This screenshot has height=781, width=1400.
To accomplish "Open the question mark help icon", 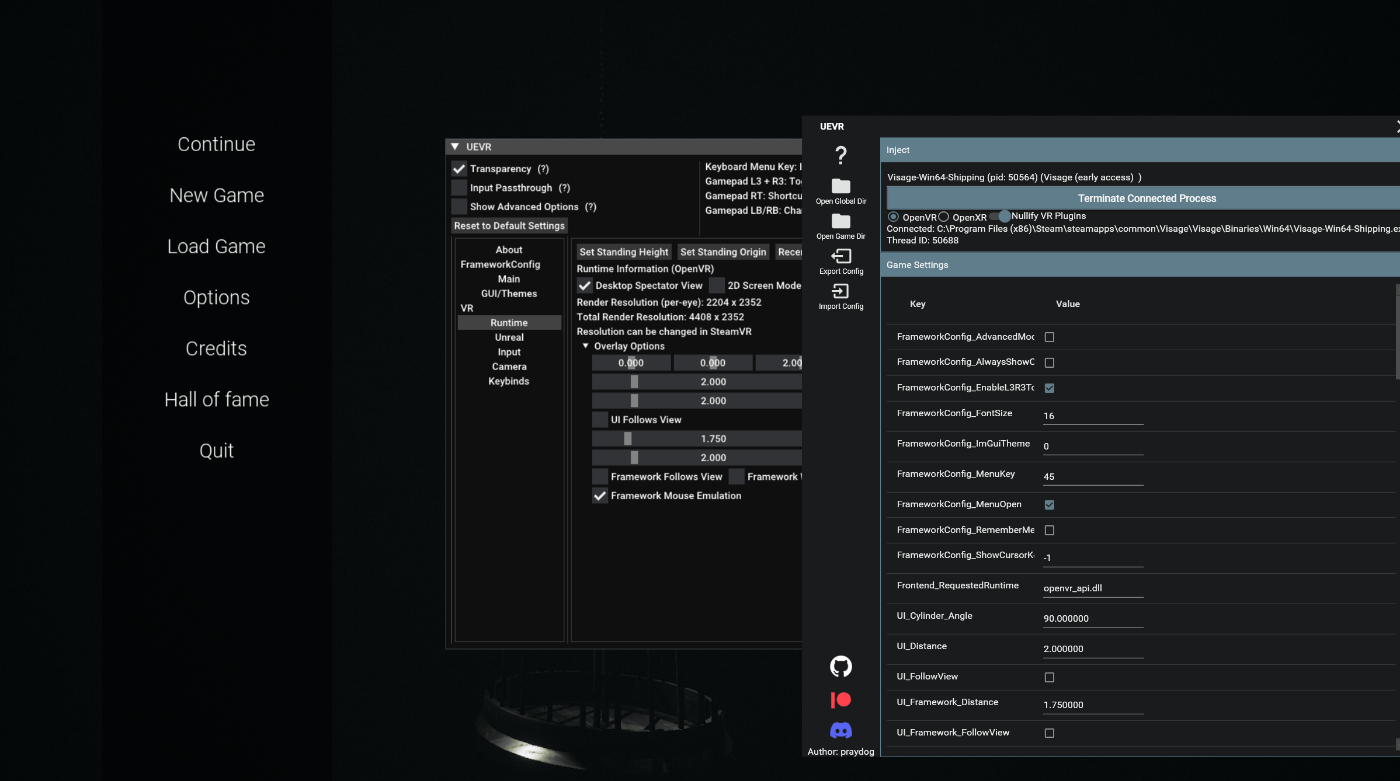I will [841, 155].
